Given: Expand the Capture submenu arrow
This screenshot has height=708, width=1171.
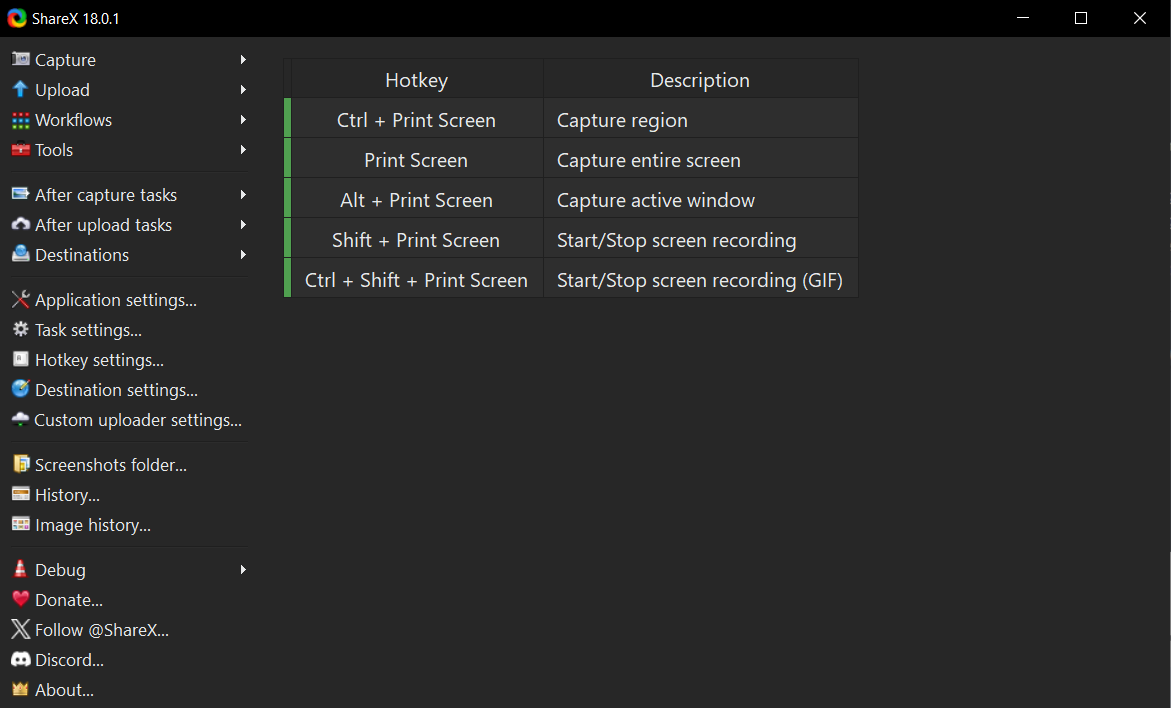Looking at the screenshot, I should coord(242,59).
